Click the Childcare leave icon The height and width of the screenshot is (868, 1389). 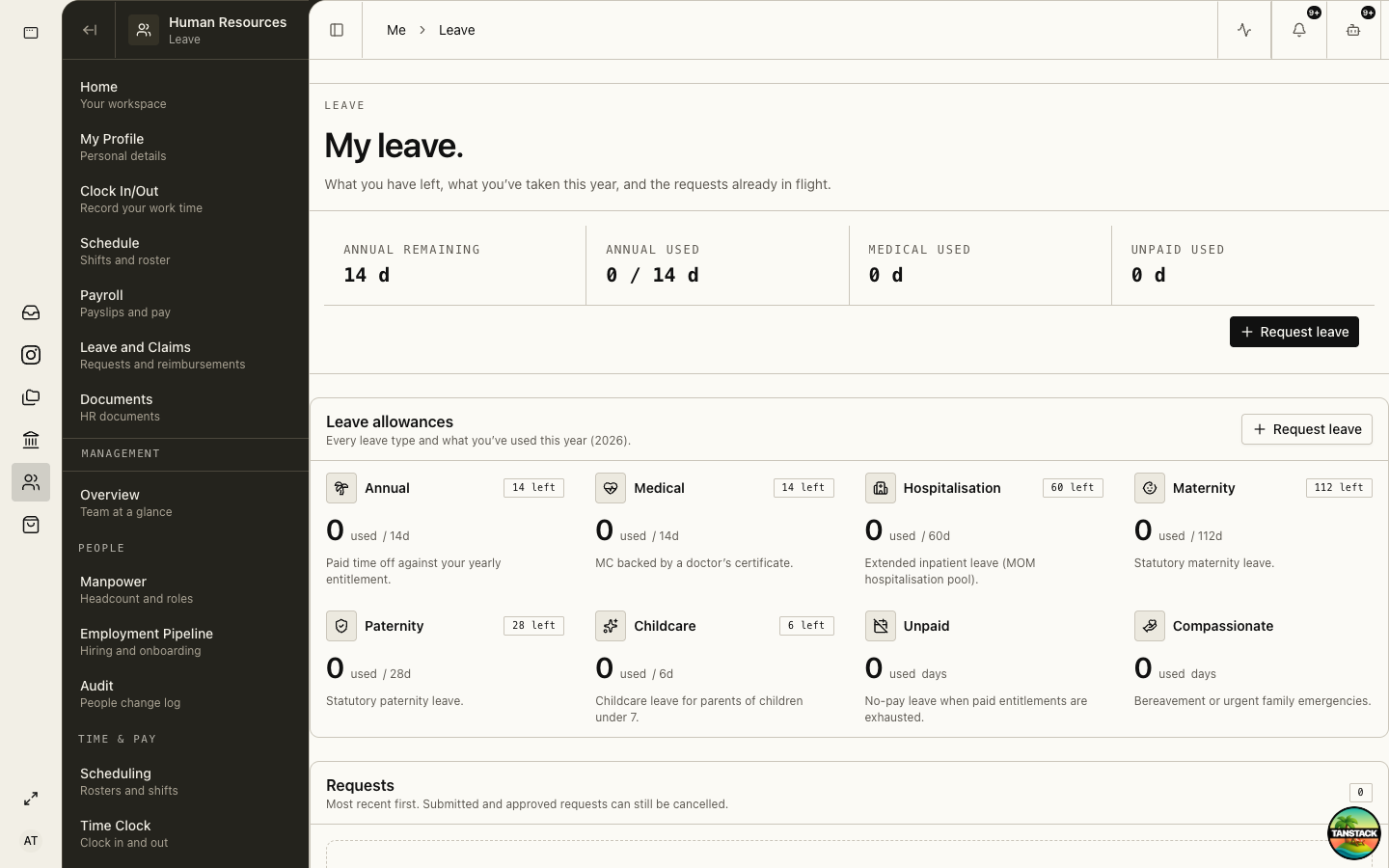pos(611,626)
